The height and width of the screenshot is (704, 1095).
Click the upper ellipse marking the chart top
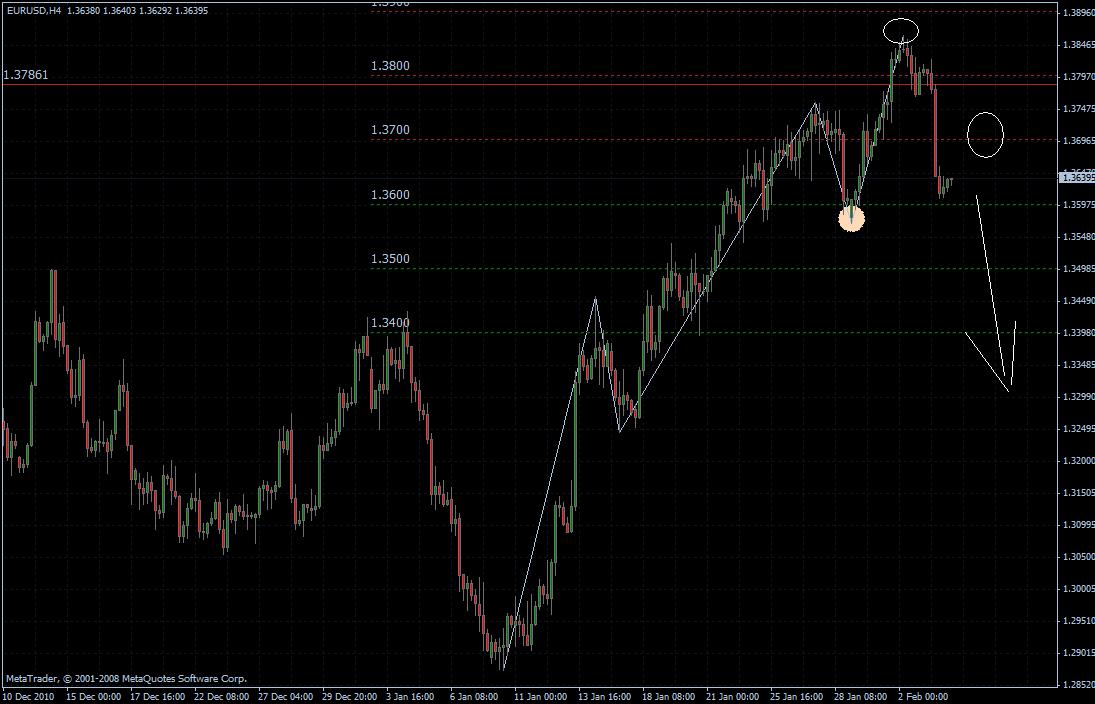pos(901,30)
